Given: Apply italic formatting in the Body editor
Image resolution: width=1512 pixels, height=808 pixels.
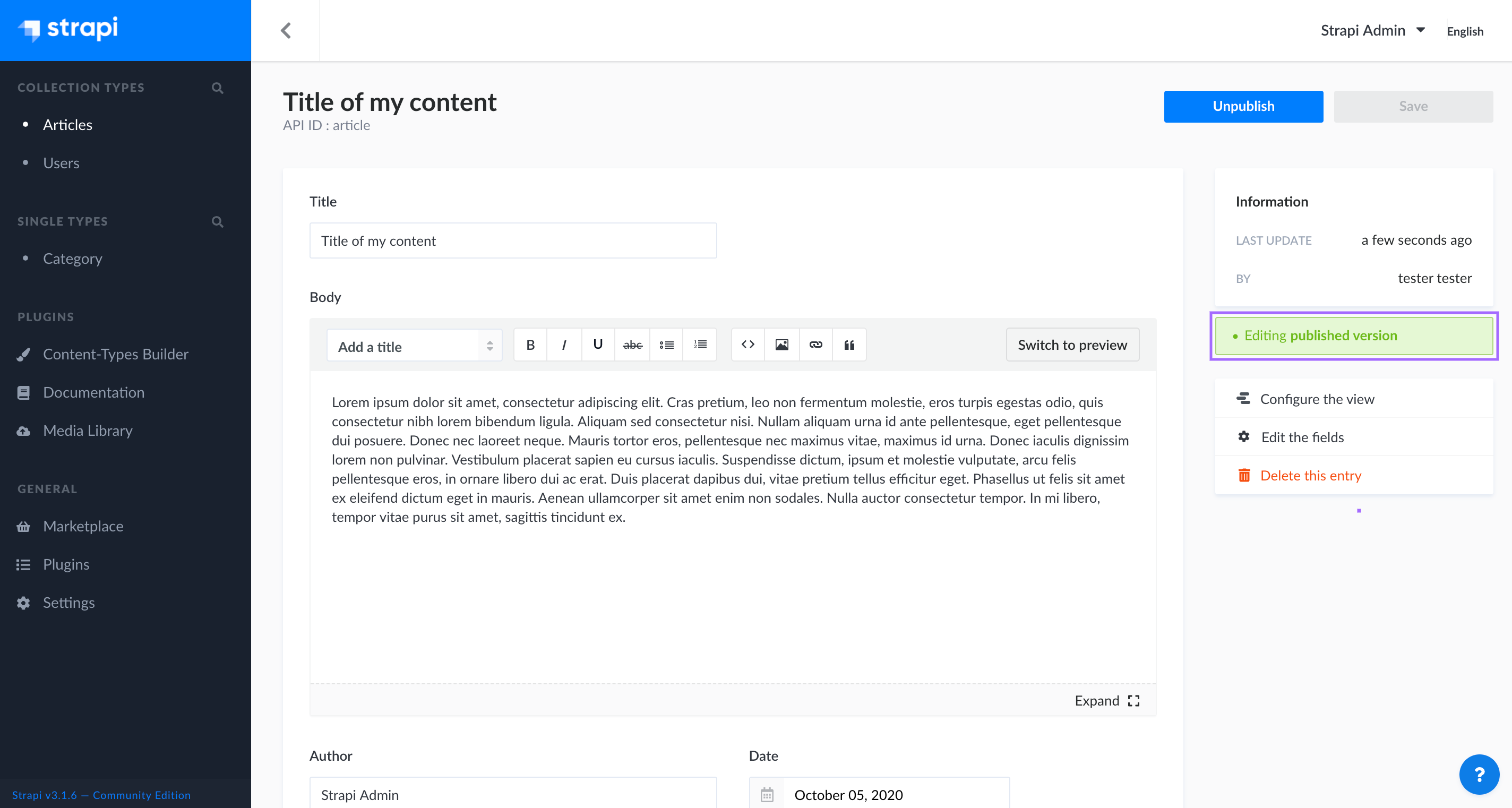Looking at the screenshot, I should tap(563, 345).
